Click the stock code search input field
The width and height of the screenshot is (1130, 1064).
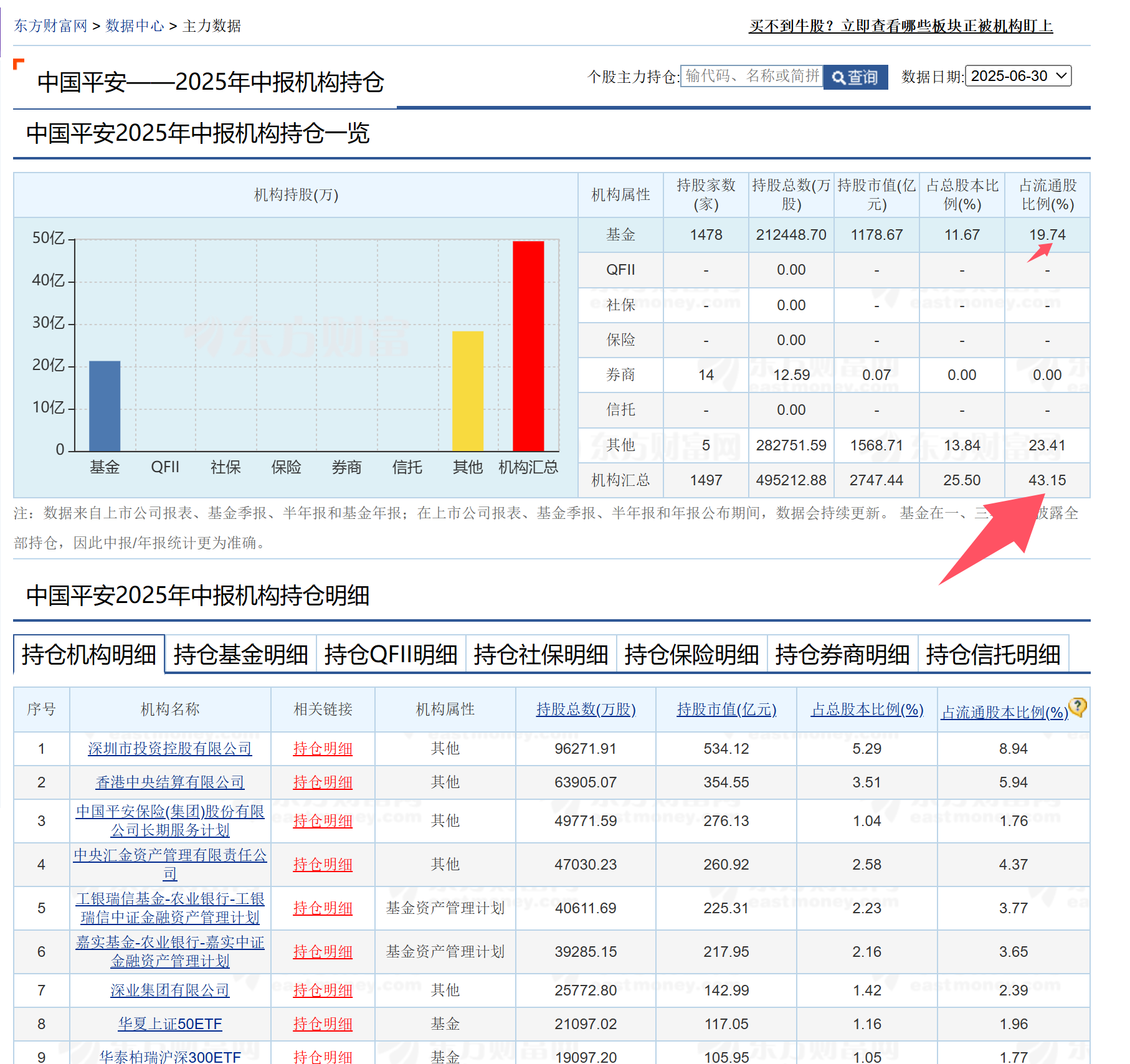coord(752,76)
